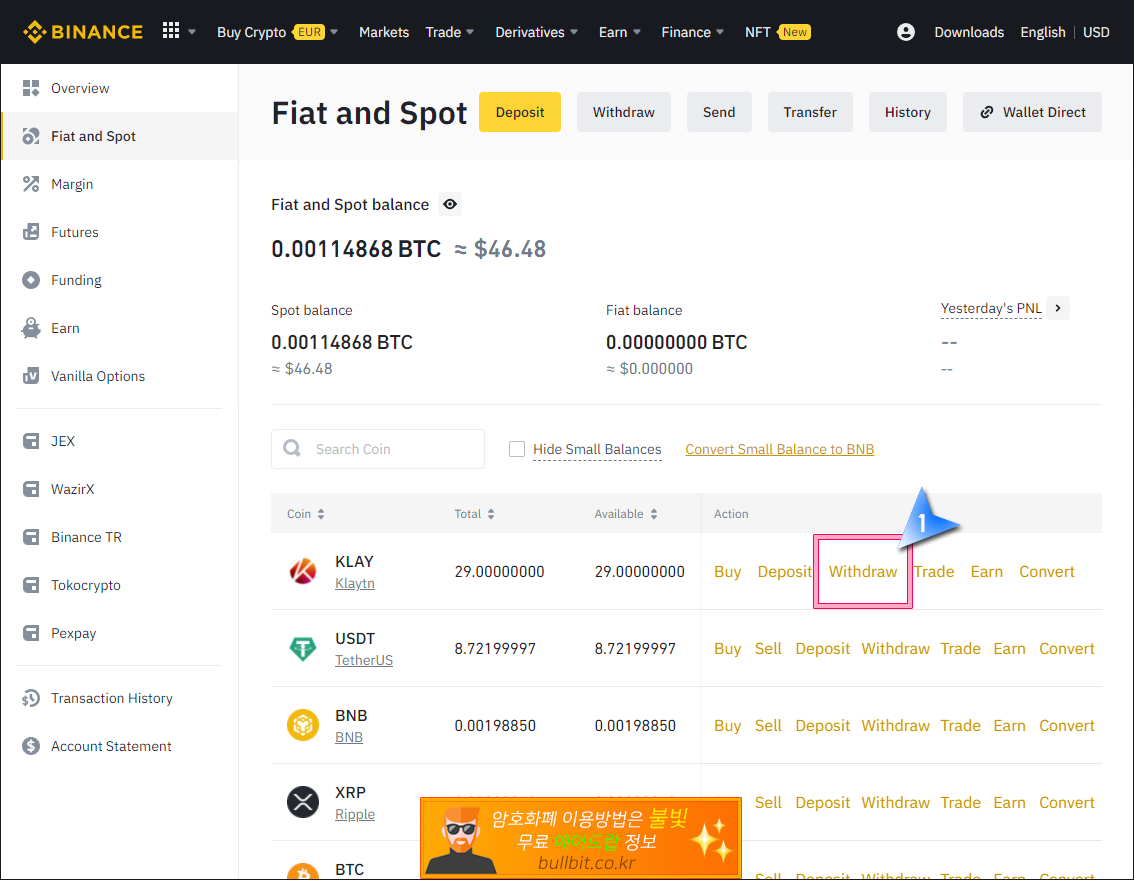This screenshot has height=880, width=1134.
Task: Click the History button
Action: [908, 112]
